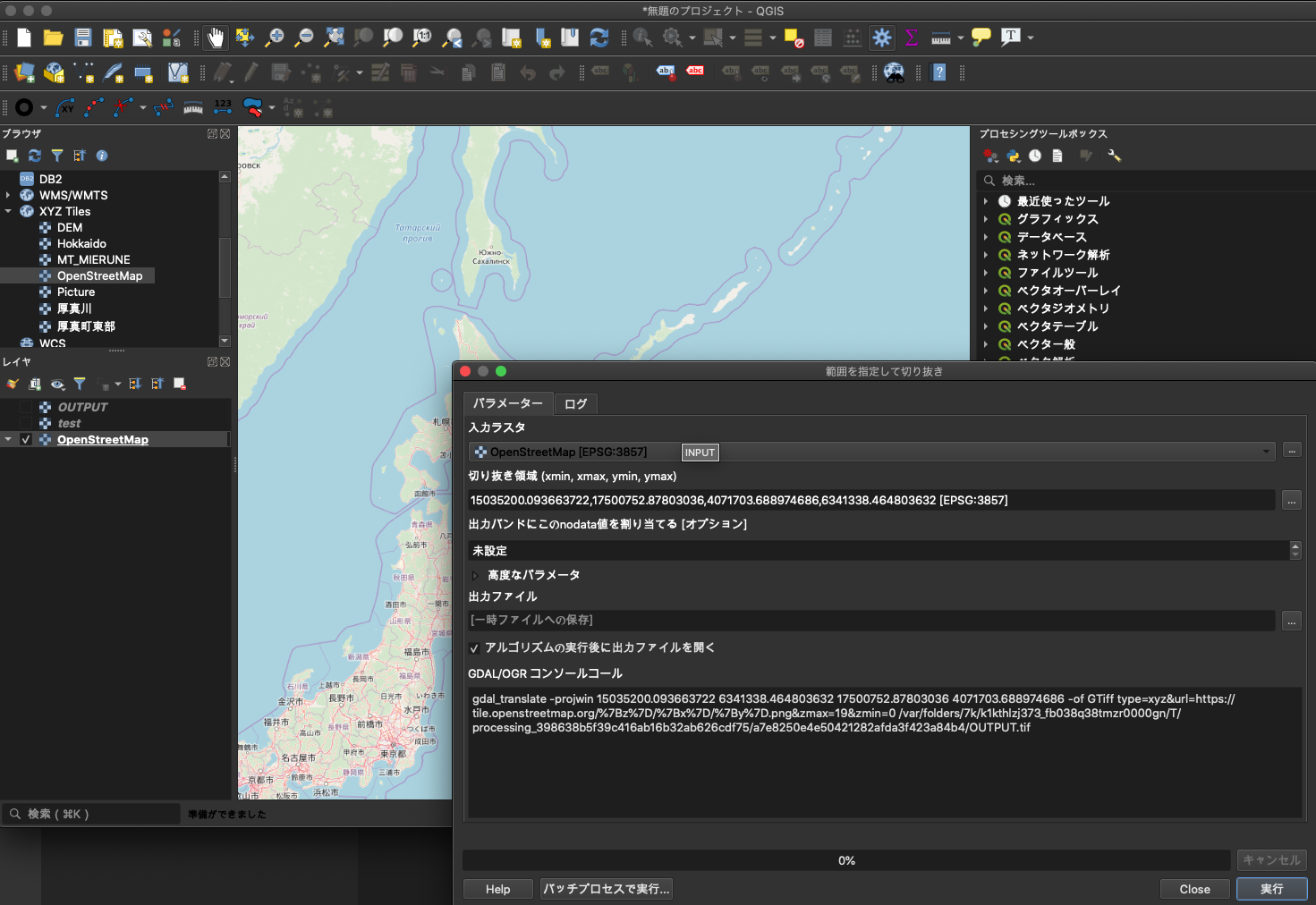Expand 高度なパラメータ section
The image size is (1316, 905).
tap(475, 575)
